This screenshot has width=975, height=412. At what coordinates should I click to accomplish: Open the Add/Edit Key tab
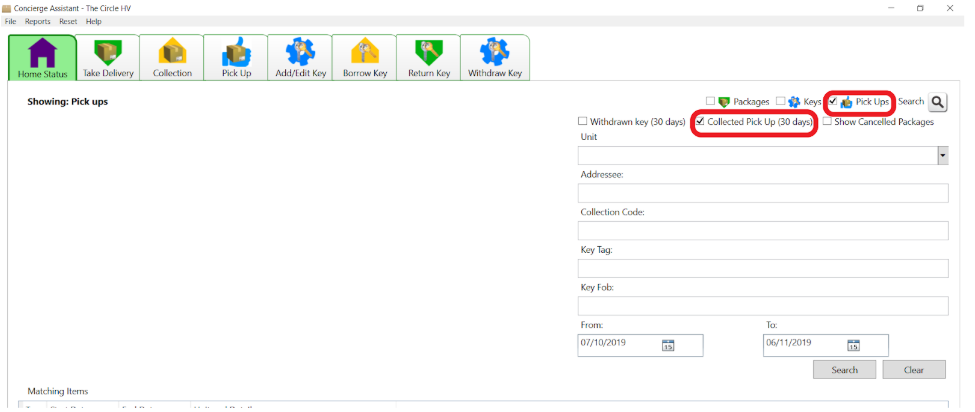tap(300, 58)
